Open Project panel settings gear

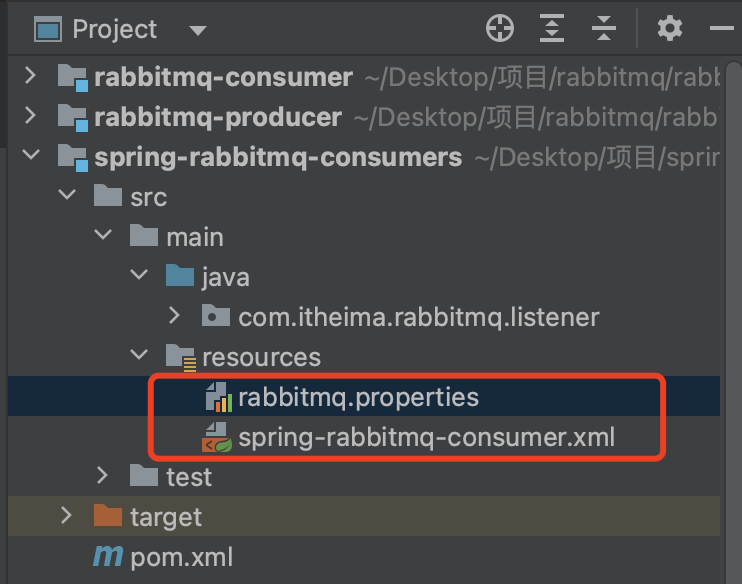(x=669, y=29)
